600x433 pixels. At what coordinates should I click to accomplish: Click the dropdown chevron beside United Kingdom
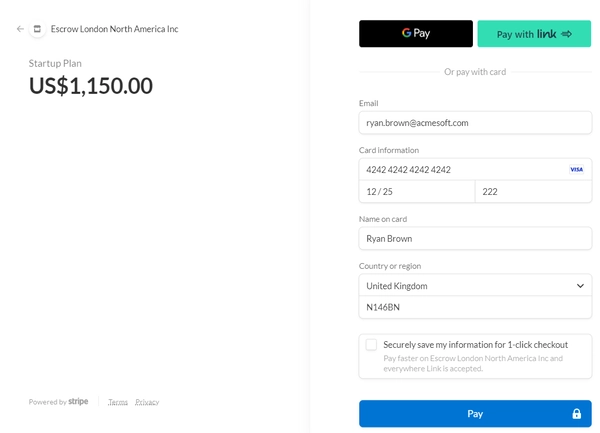tap(580, 286)
